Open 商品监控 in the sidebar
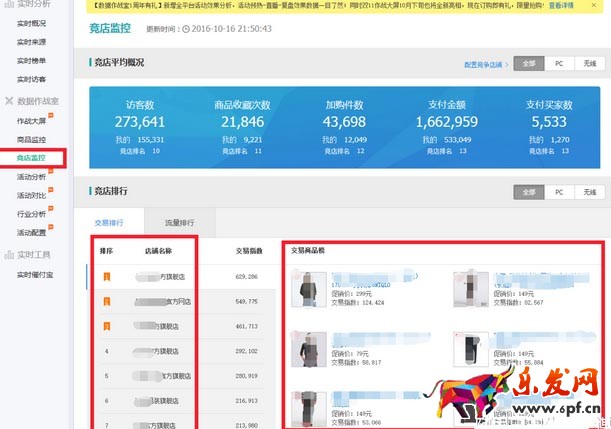The image size is (611, 429). pos(31,139)
